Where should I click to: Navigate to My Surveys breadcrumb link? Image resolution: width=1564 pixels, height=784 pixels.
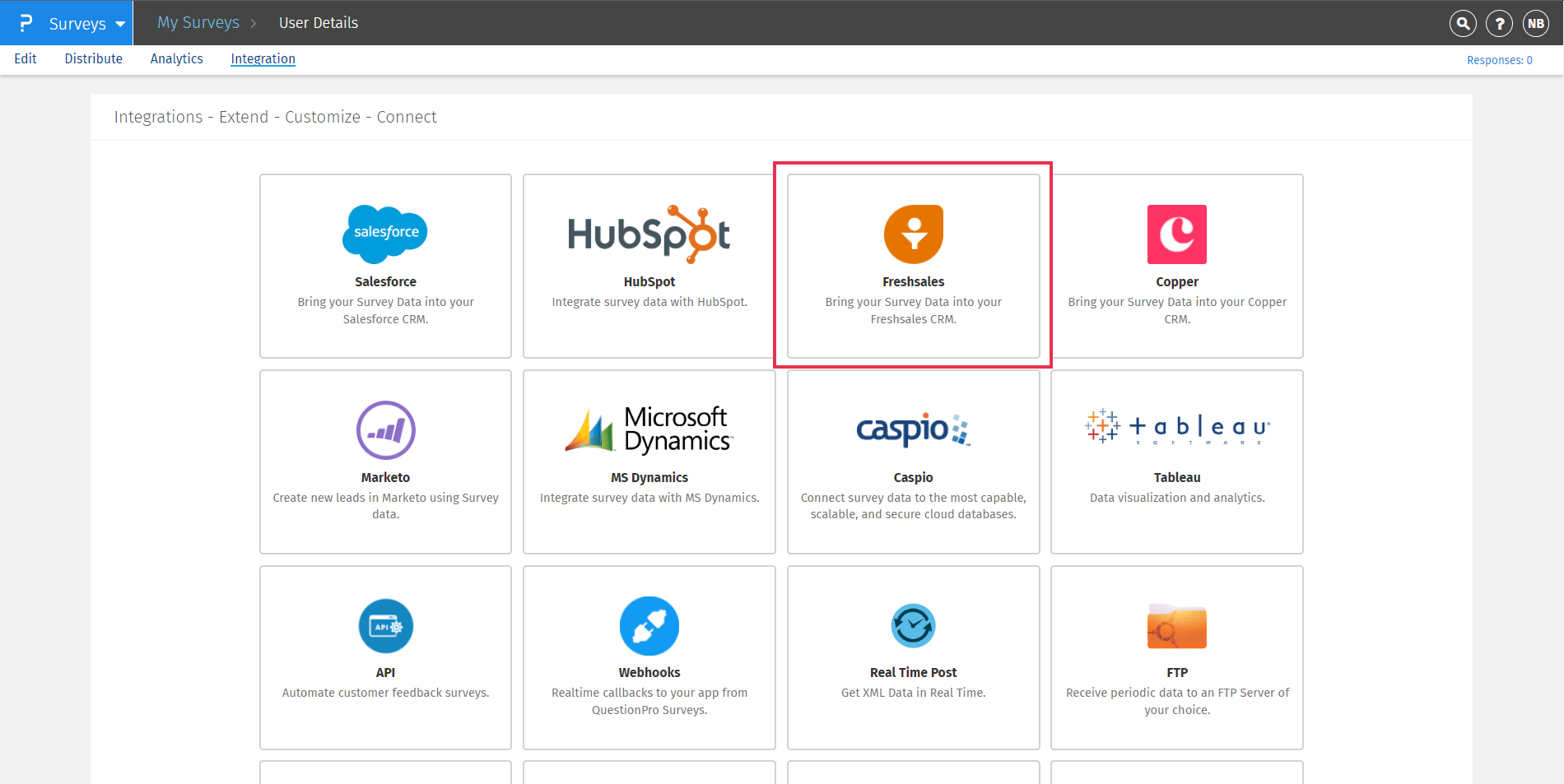click(198, 23)
